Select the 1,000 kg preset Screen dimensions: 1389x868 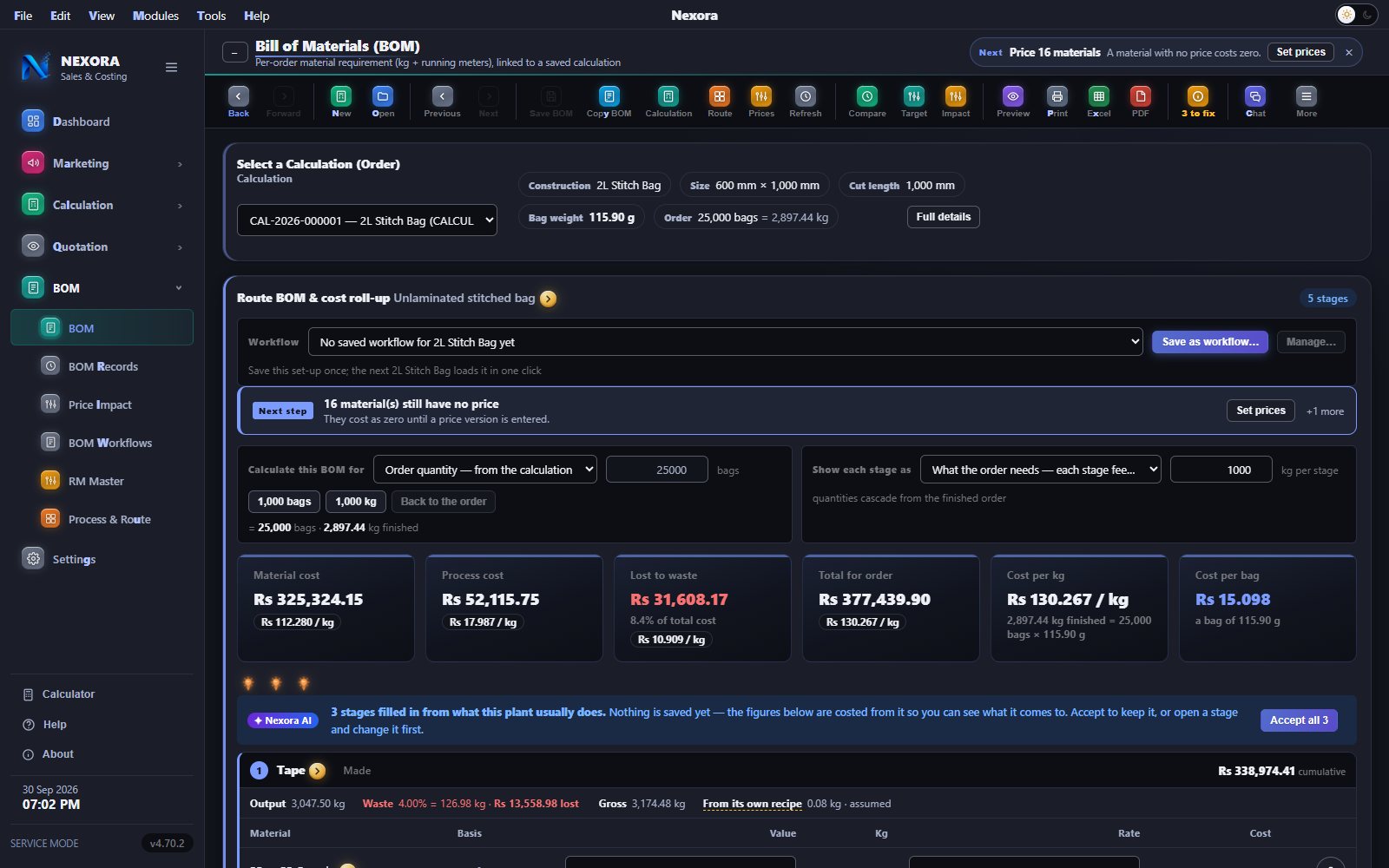coord(356,502)
